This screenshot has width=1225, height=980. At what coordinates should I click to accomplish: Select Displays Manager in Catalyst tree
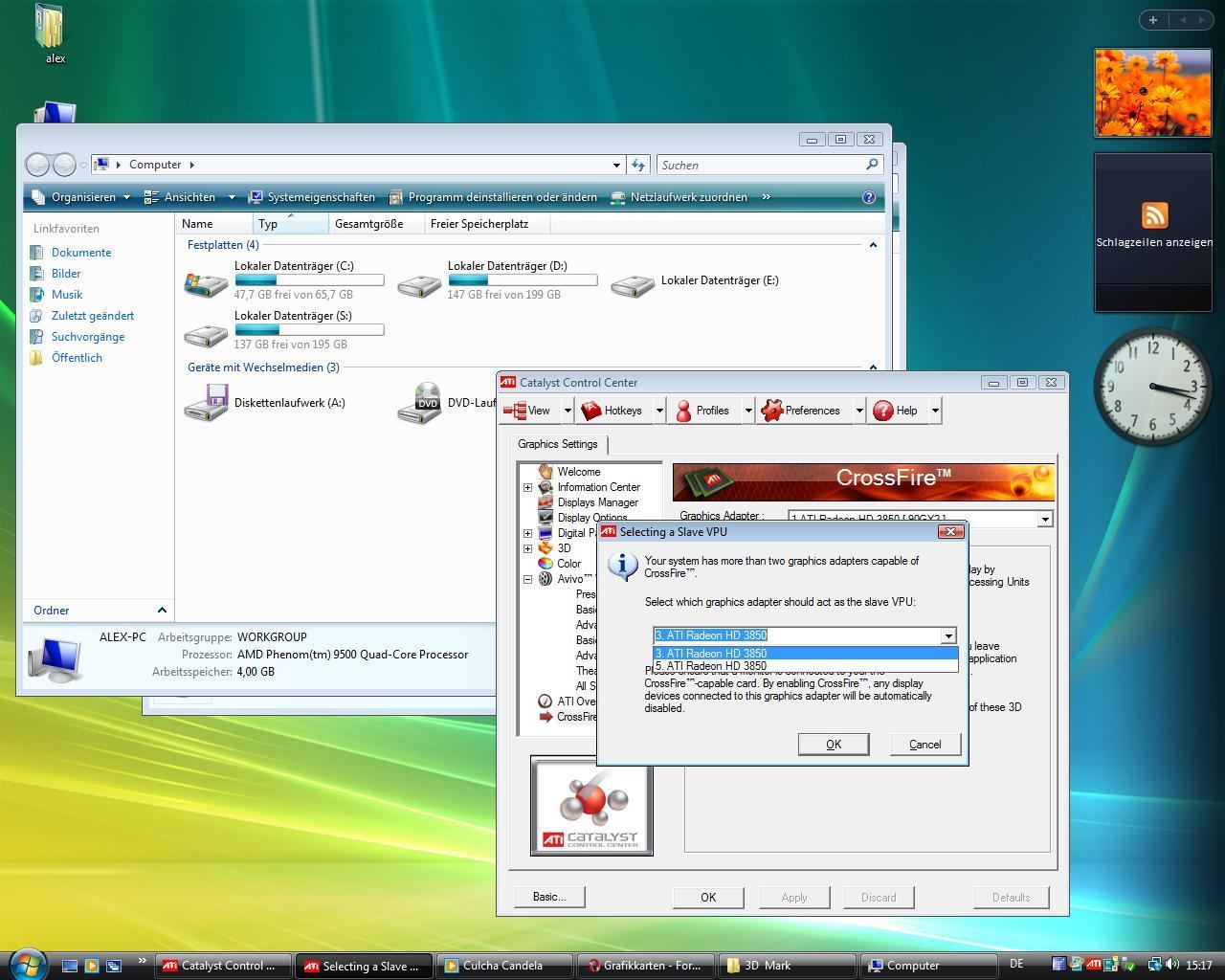point(597,502)
